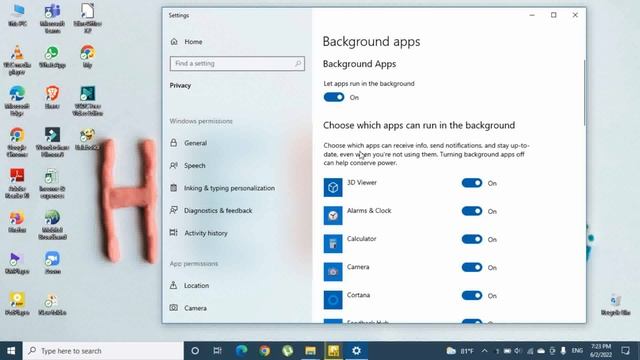Open volume control in system tray
The width and height of the screenshot is (640, 360).
coord(518,351)
